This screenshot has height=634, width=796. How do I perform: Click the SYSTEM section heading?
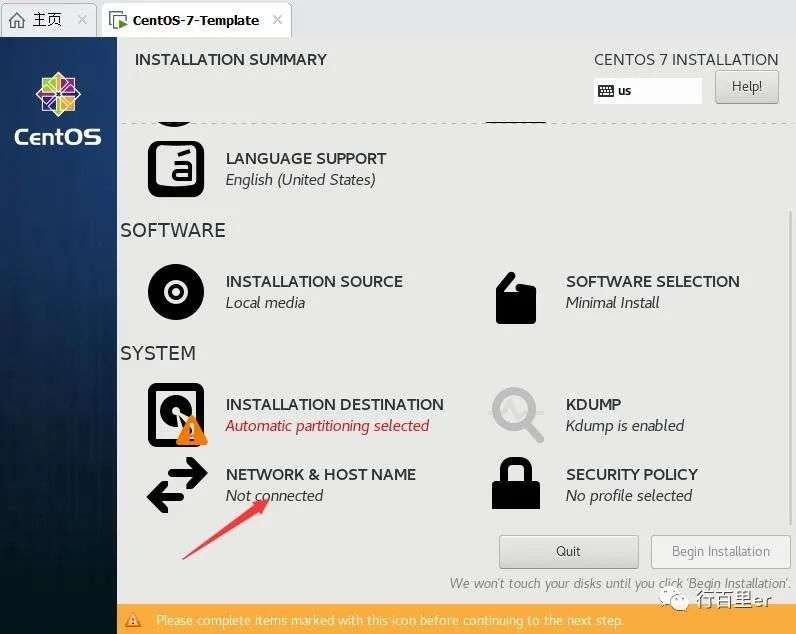click(x=158, y=353)
